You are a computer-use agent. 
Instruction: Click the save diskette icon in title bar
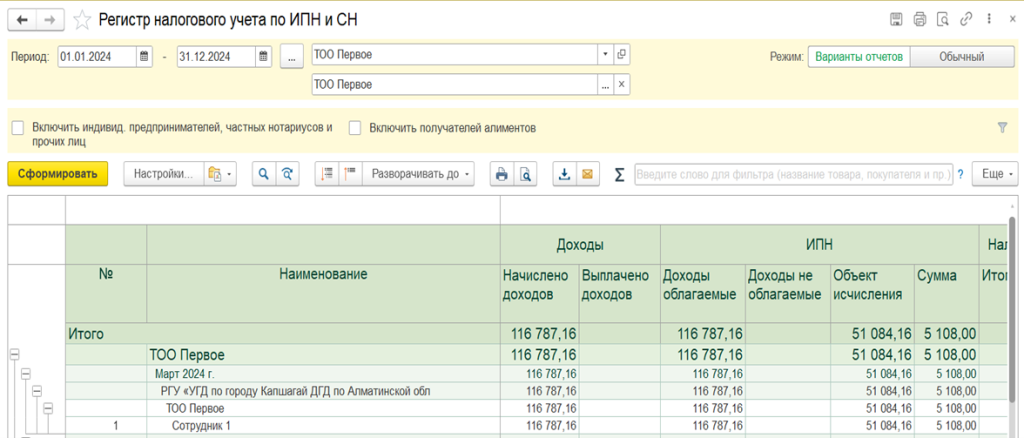tap(897, 20)
